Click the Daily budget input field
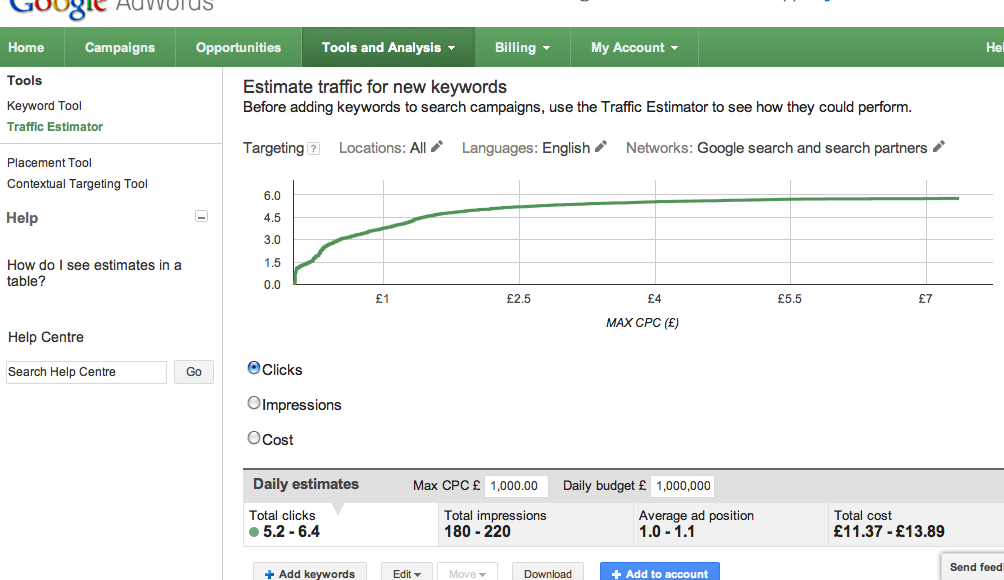The height and width of the screenshot is (580, 1004). coord(682,486)
